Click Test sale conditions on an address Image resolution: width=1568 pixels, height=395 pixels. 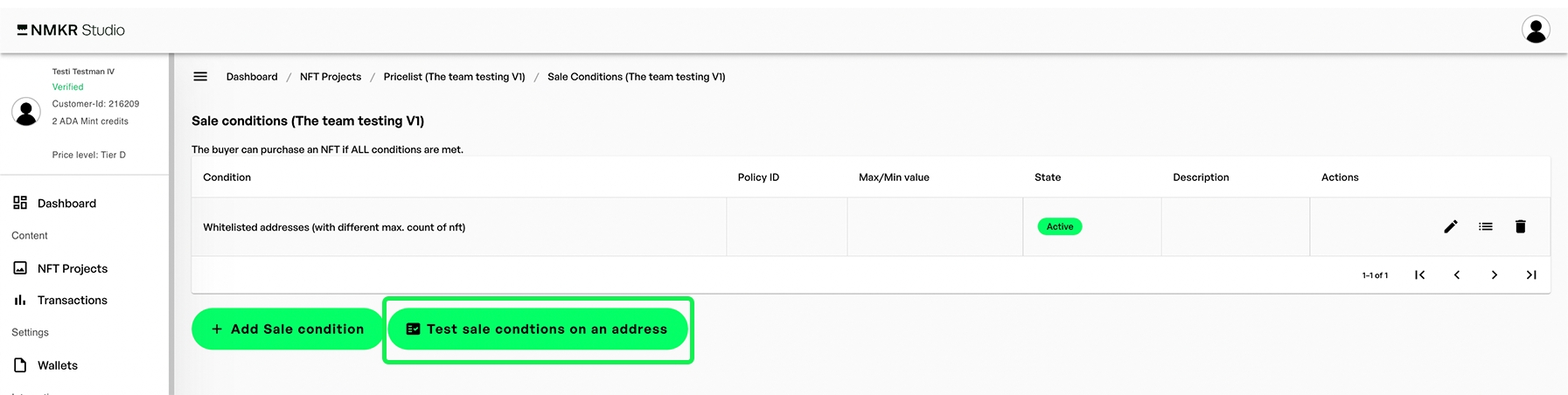(x=538, y=329)
